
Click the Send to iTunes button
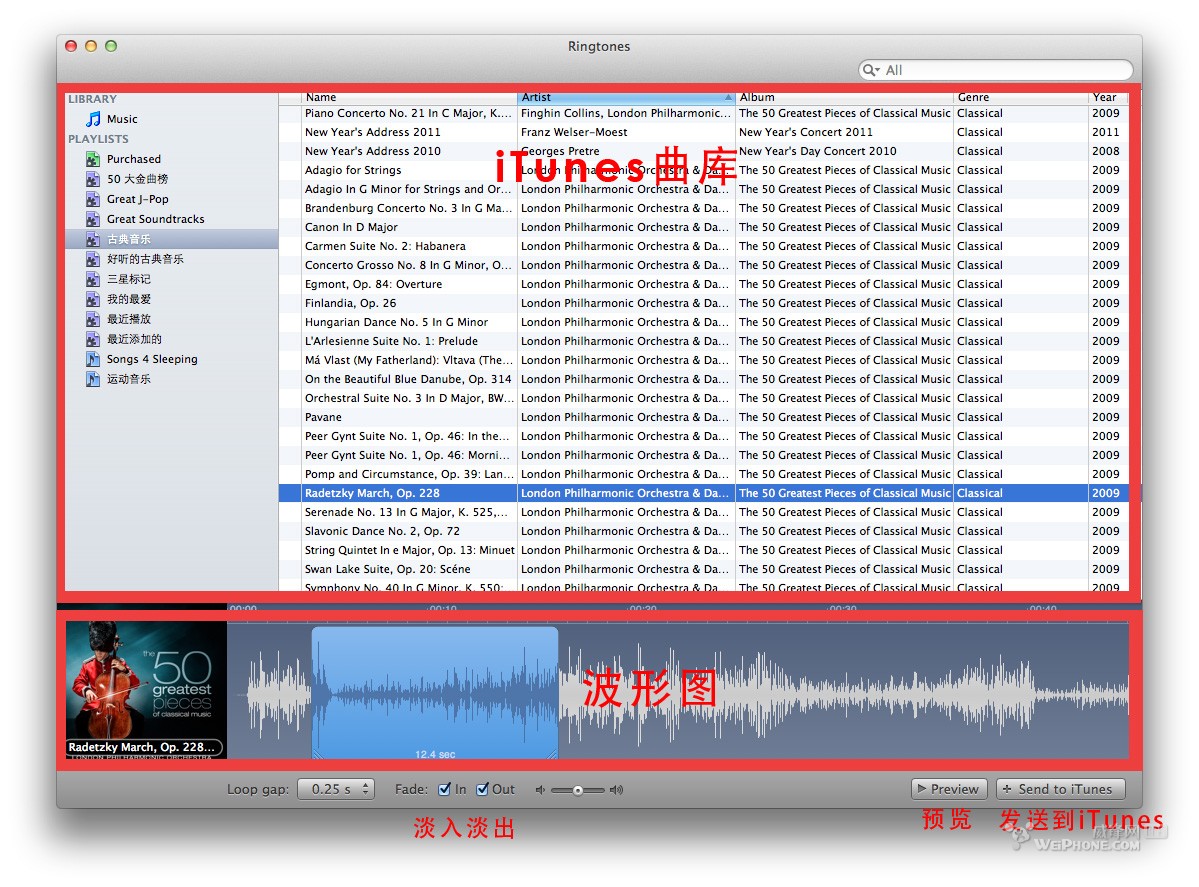[x=1060, y=788]
